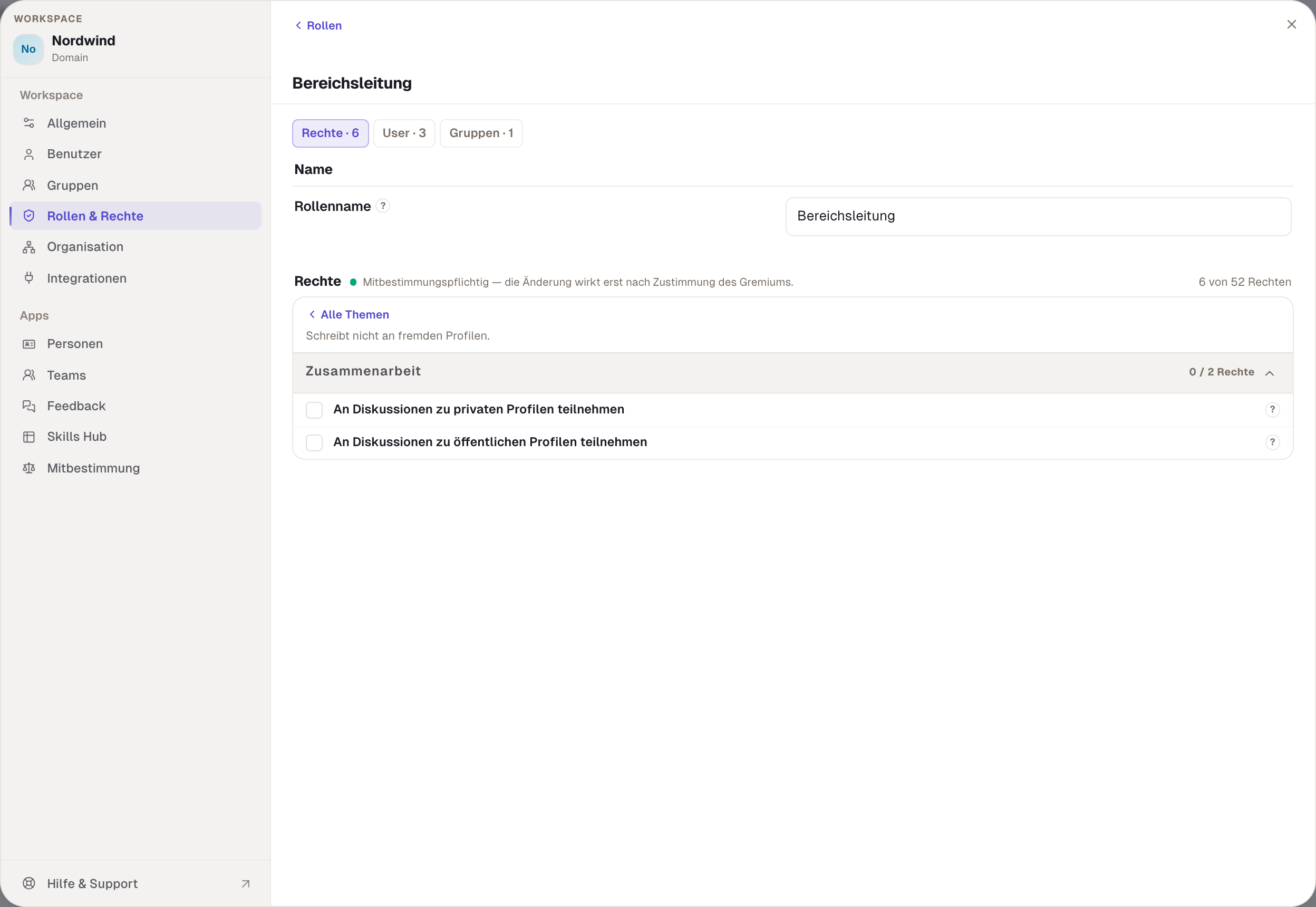Click the Mitbestimmung scales icon
Viewport: 1316px width, 907px height.
pos(29,468)
